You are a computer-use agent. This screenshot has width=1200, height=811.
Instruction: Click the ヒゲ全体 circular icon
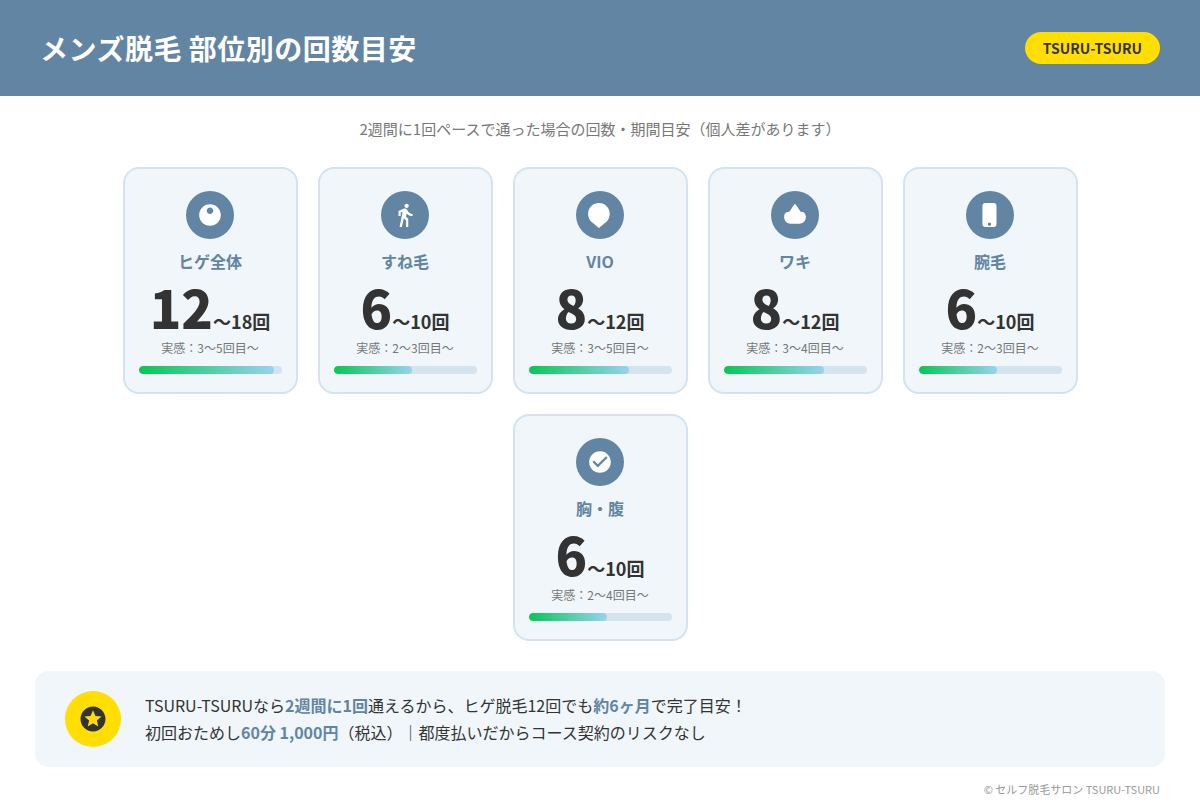click(x=210, y=215)
